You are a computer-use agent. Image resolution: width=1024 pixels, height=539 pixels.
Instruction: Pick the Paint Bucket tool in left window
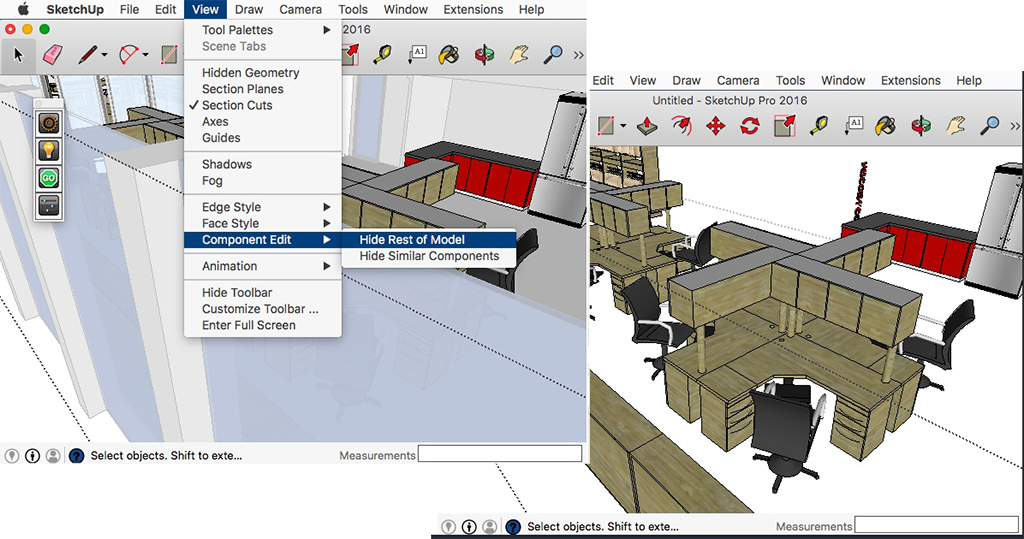tap(449, 54)
